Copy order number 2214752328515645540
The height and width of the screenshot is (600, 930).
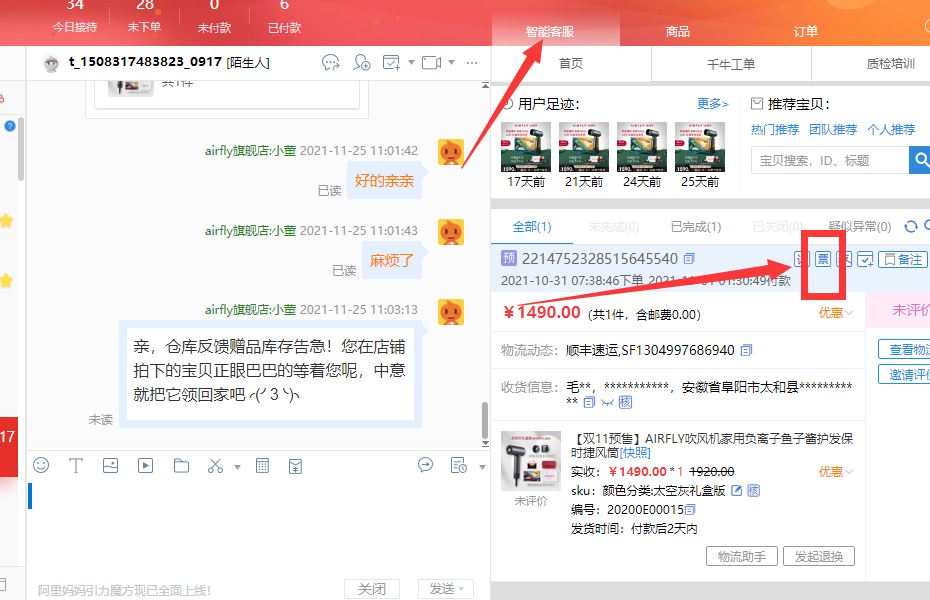point(689,258)
